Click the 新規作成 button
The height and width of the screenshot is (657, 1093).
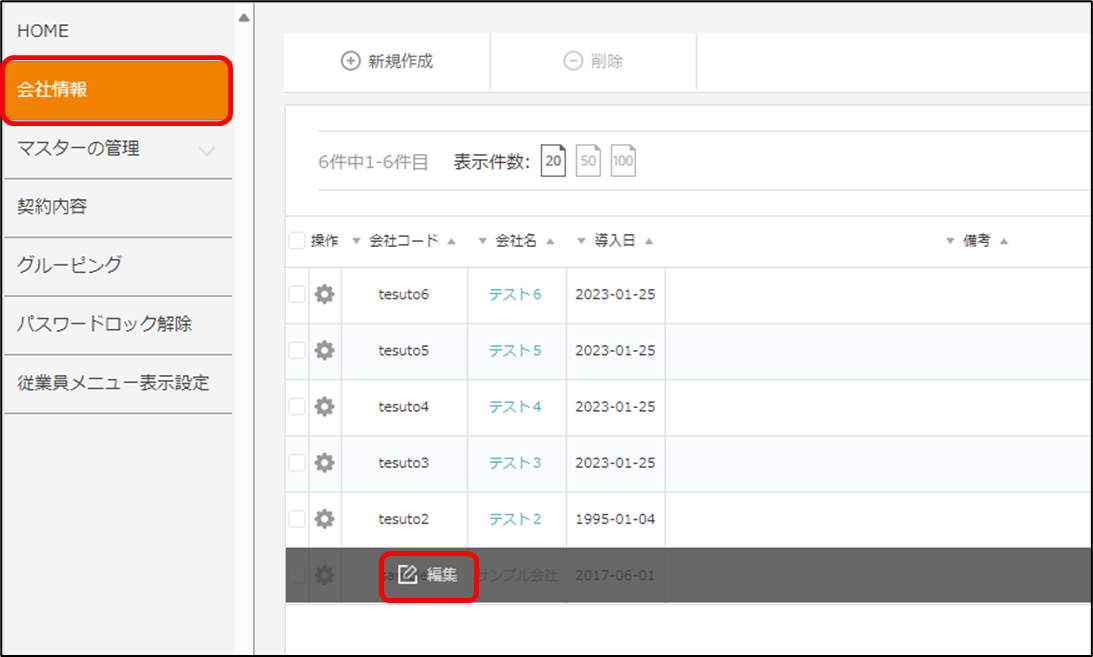point(388,61)
